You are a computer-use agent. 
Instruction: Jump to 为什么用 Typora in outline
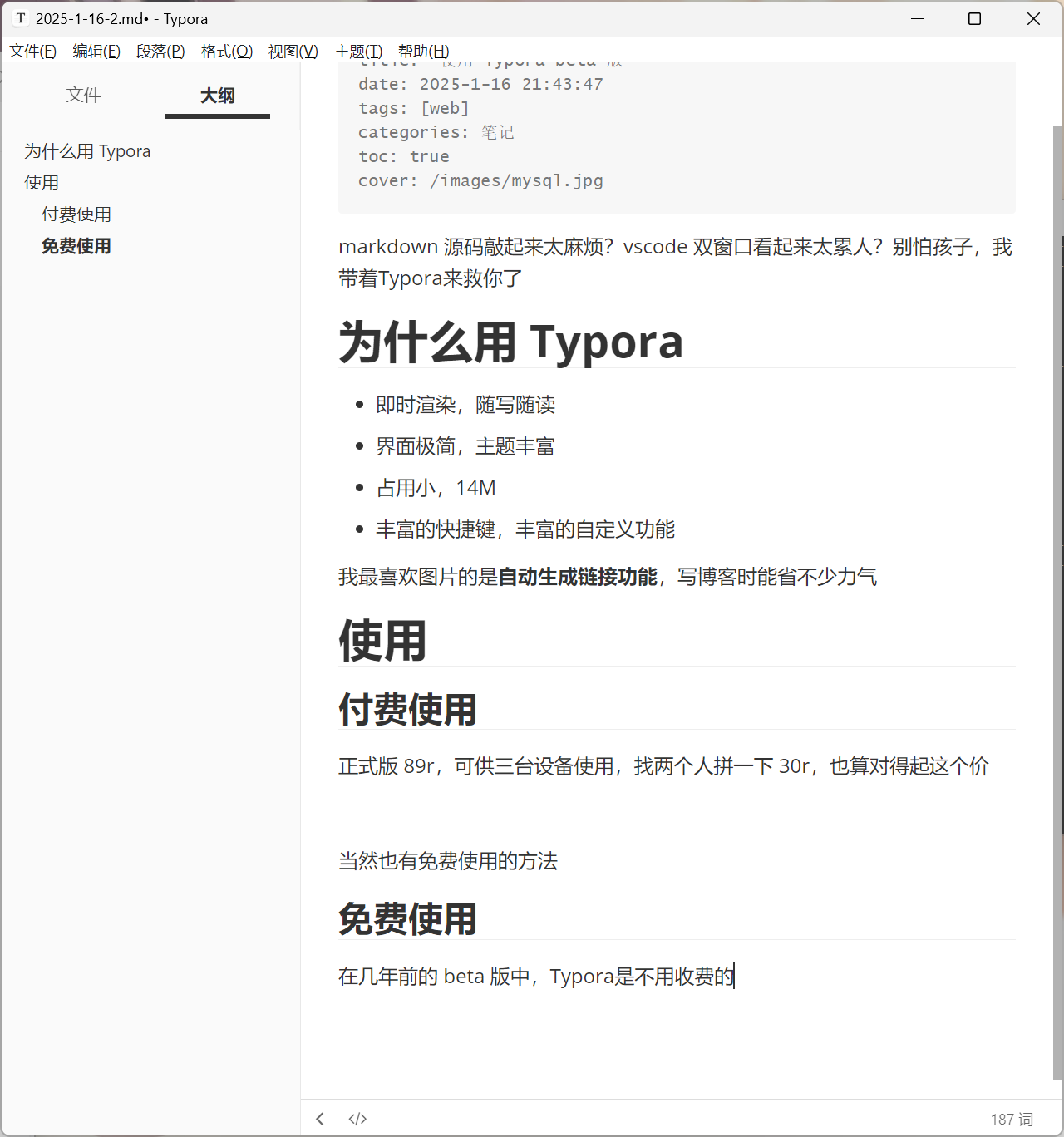point(87,151)
